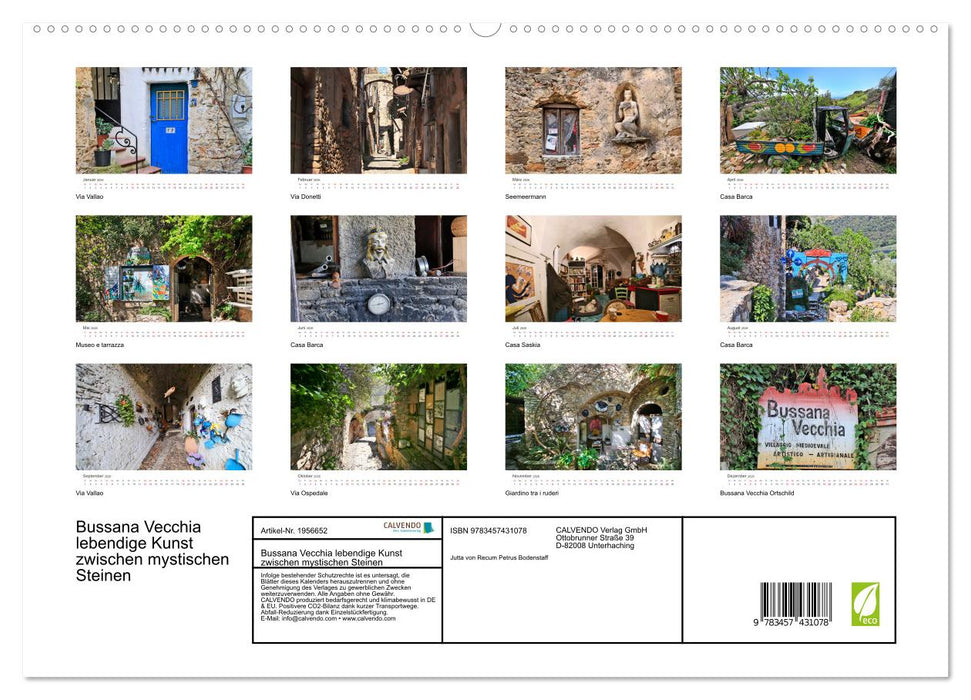
Task: Click the December mini calendar date strip
Action: point(807,480)
